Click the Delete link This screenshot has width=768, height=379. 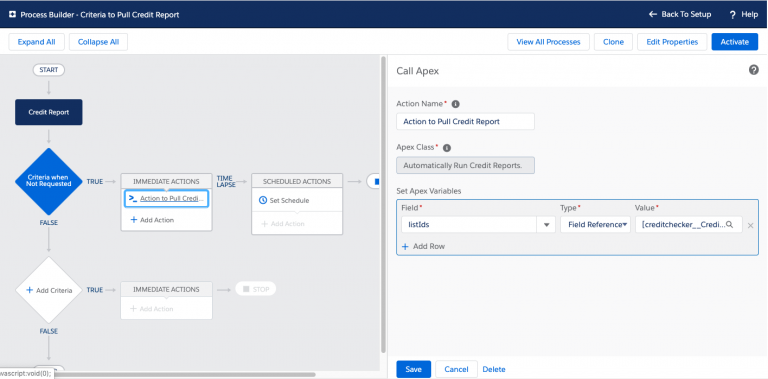point(494,369)
